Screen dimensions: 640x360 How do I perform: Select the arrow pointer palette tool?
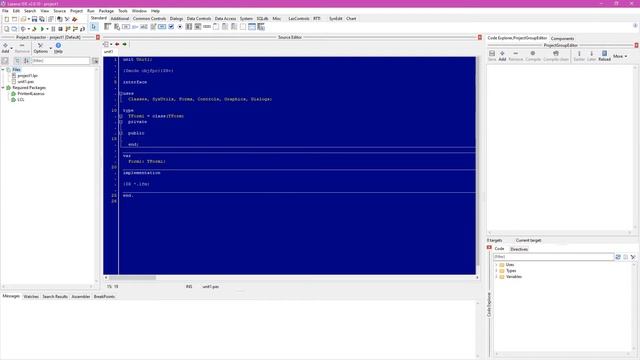pyautogui.click(x=94, y=27)
